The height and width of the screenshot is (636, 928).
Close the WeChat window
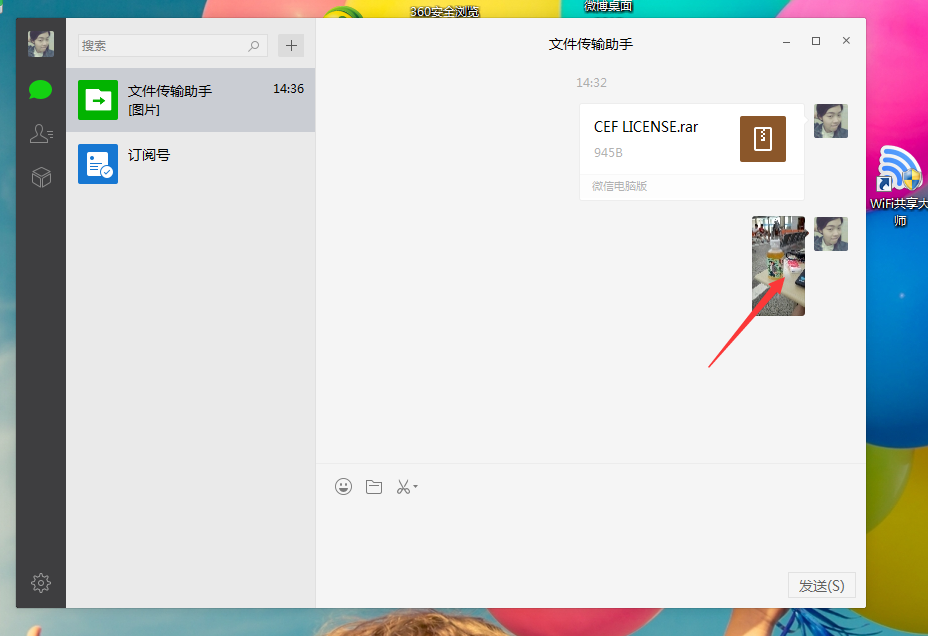click(846, 40)
